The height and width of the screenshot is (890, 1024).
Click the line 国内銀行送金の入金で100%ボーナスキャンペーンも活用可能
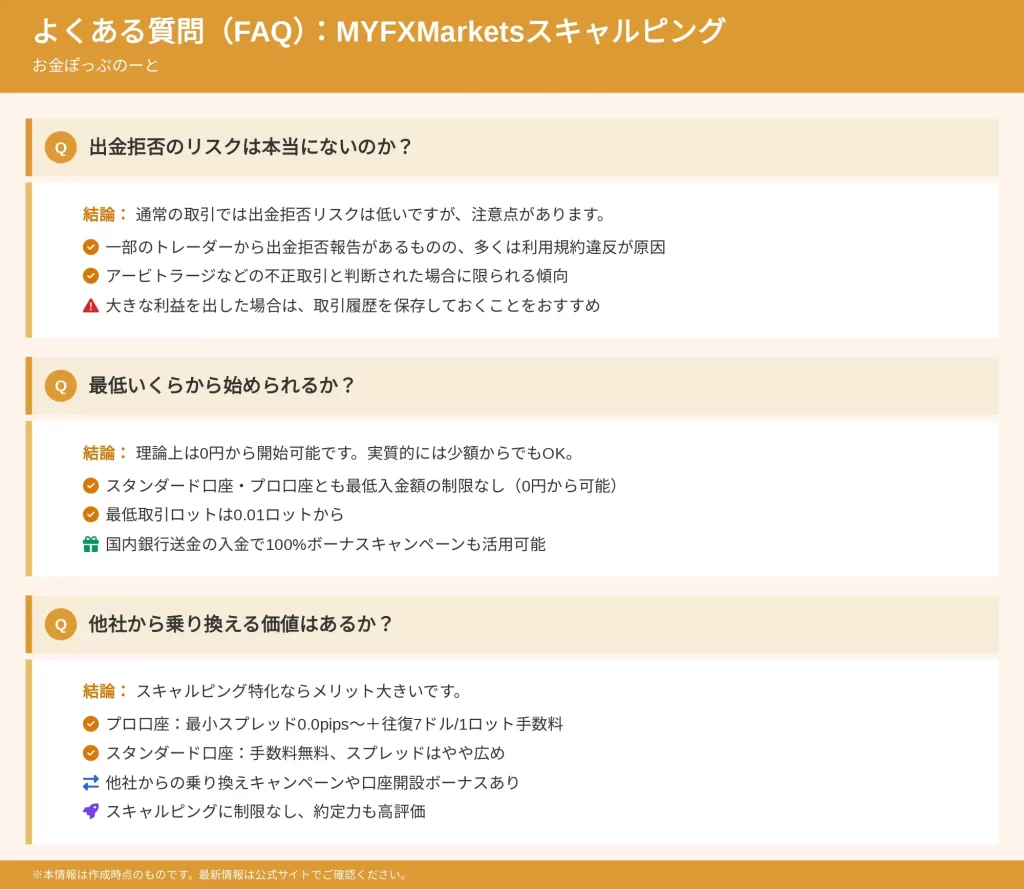tap(325, 544)
